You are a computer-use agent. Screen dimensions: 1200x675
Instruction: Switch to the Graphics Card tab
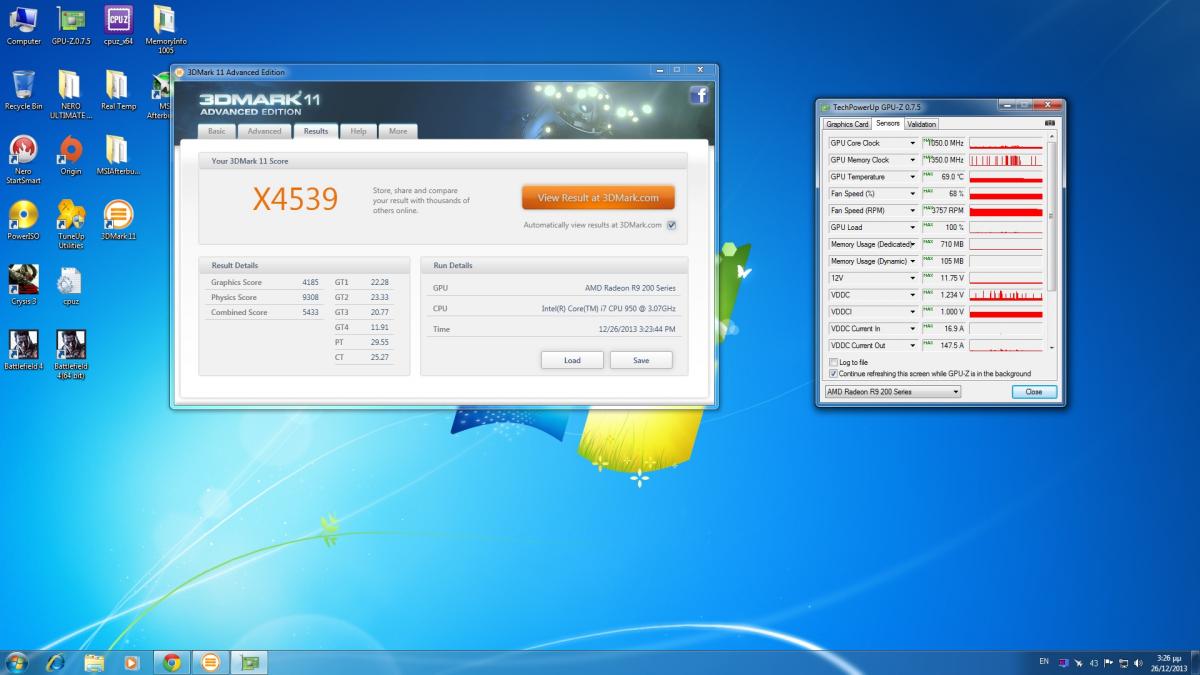tap(846, 124)
